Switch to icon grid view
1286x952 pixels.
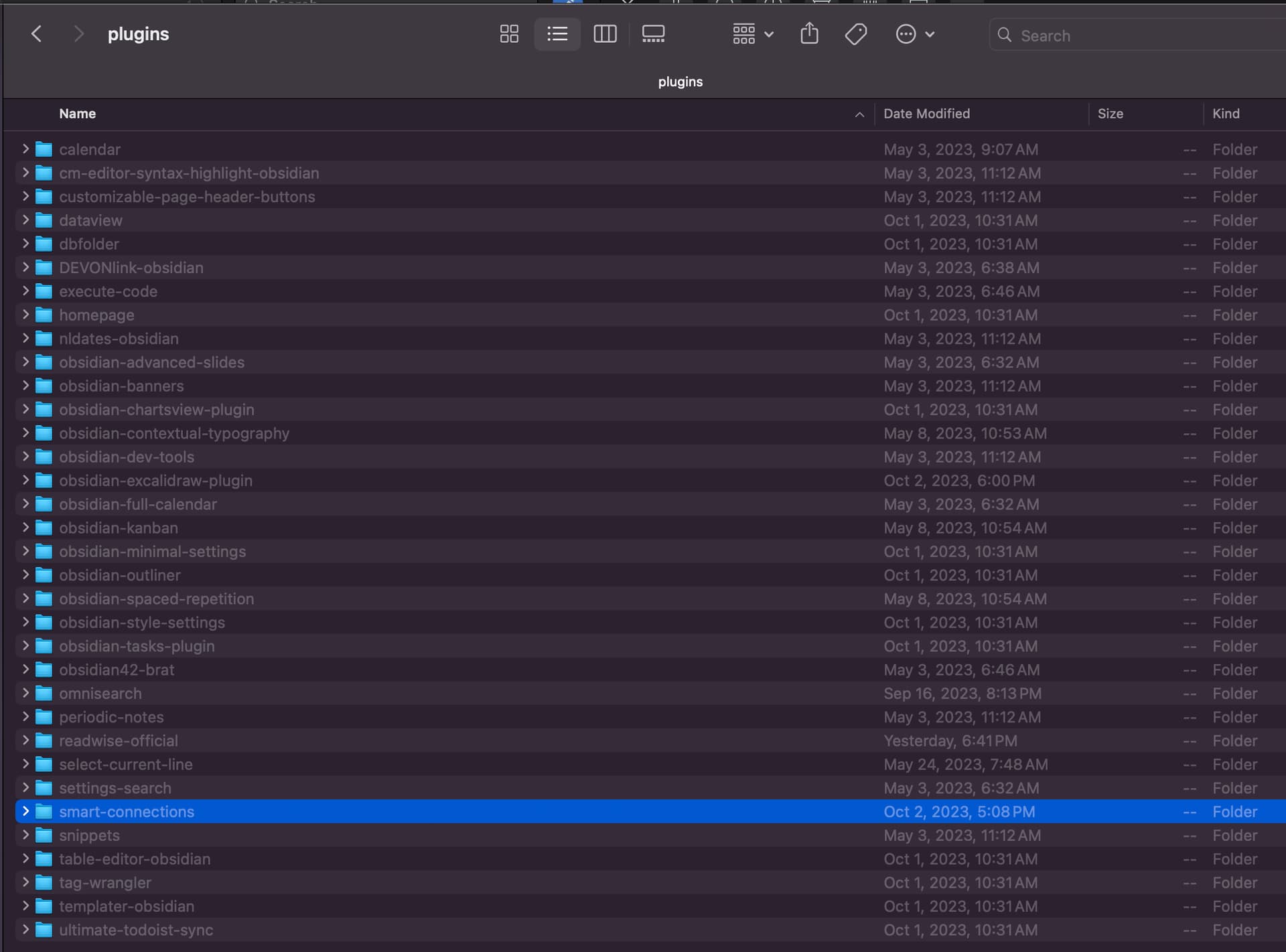pos(509,34)
